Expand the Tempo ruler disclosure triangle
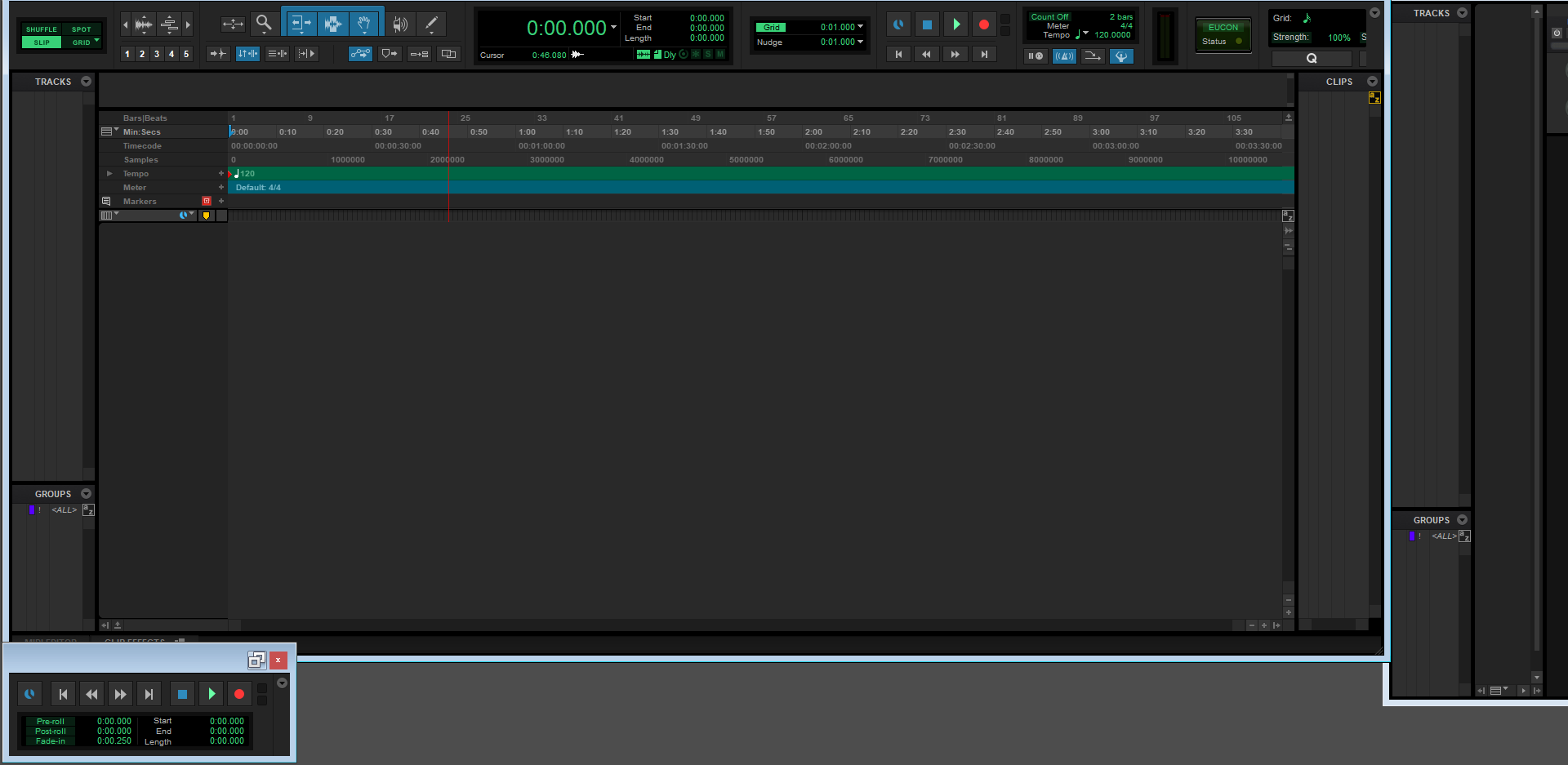 click(x=109, y=173)
